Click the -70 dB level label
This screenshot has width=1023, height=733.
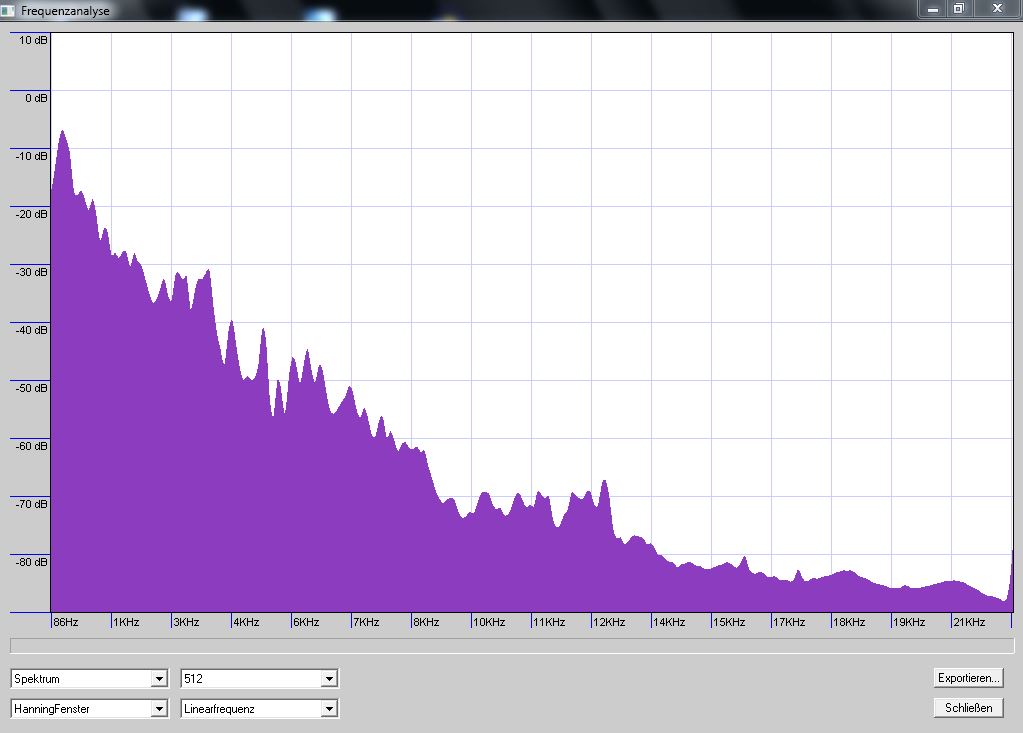[x=31, y=505]
